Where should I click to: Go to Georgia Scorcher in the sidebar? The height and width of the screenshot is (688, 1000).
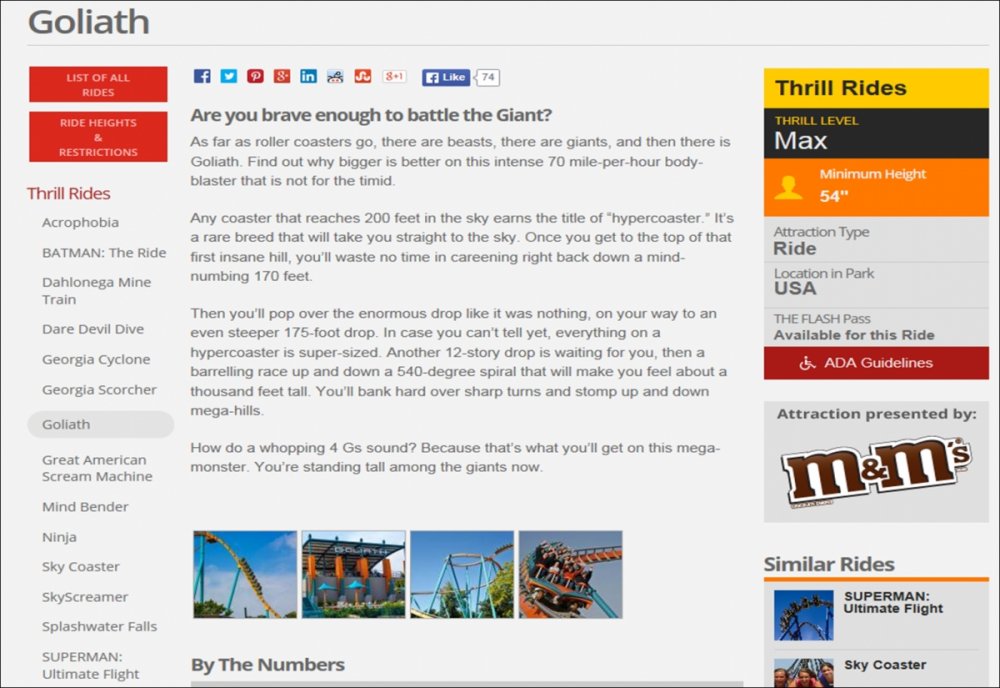tap(99, 390)
